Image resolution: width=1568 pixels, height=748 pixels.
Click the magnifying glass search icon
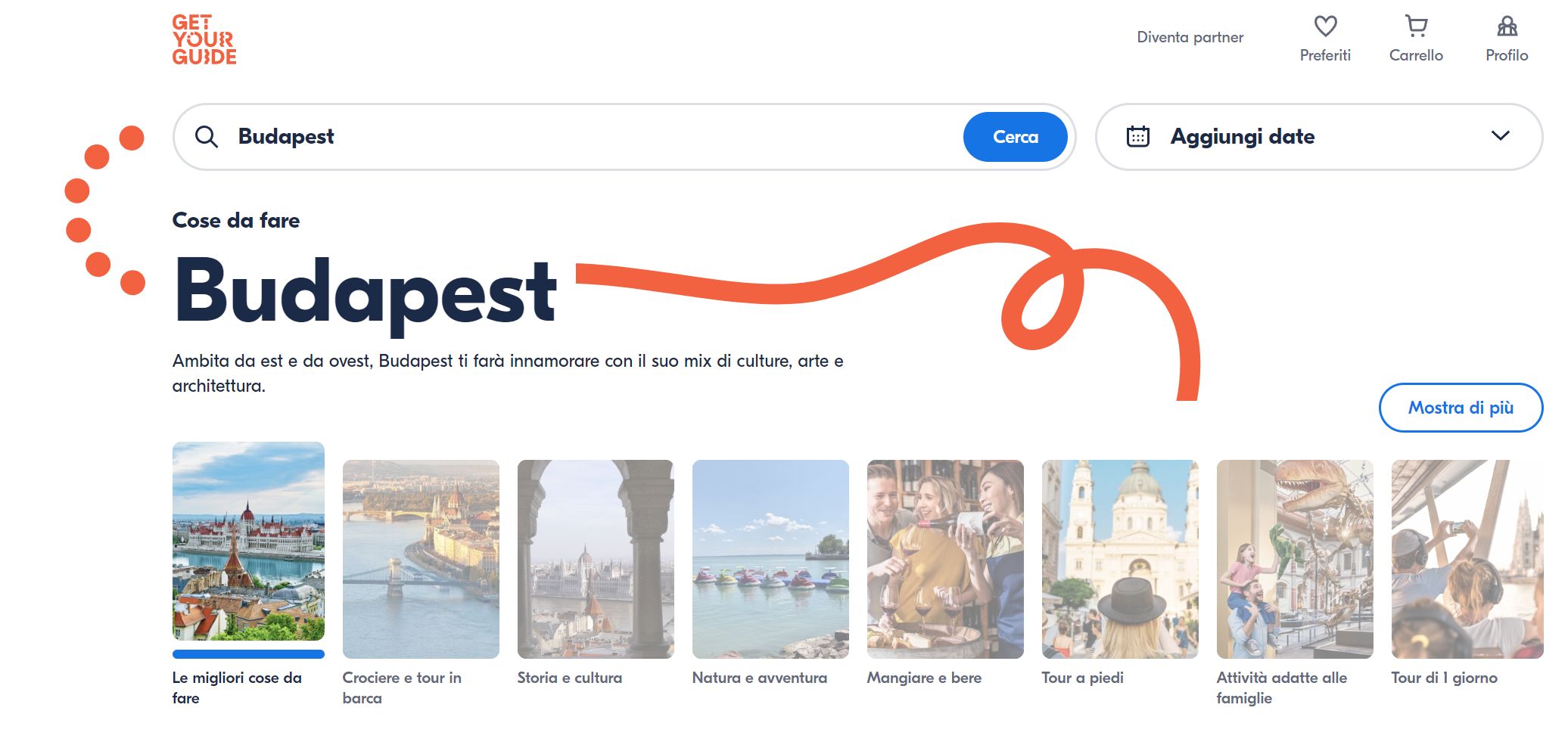(207, 137)
